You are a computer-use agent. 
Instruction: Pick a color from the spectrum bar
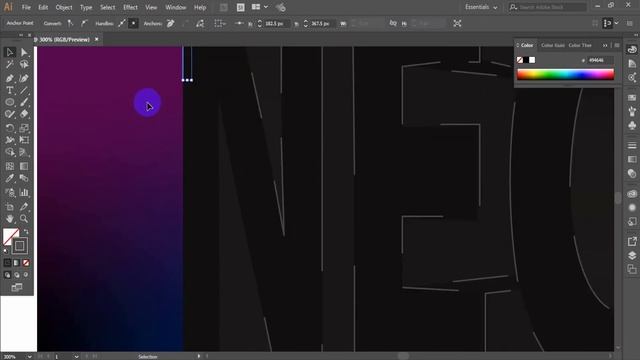565,74
